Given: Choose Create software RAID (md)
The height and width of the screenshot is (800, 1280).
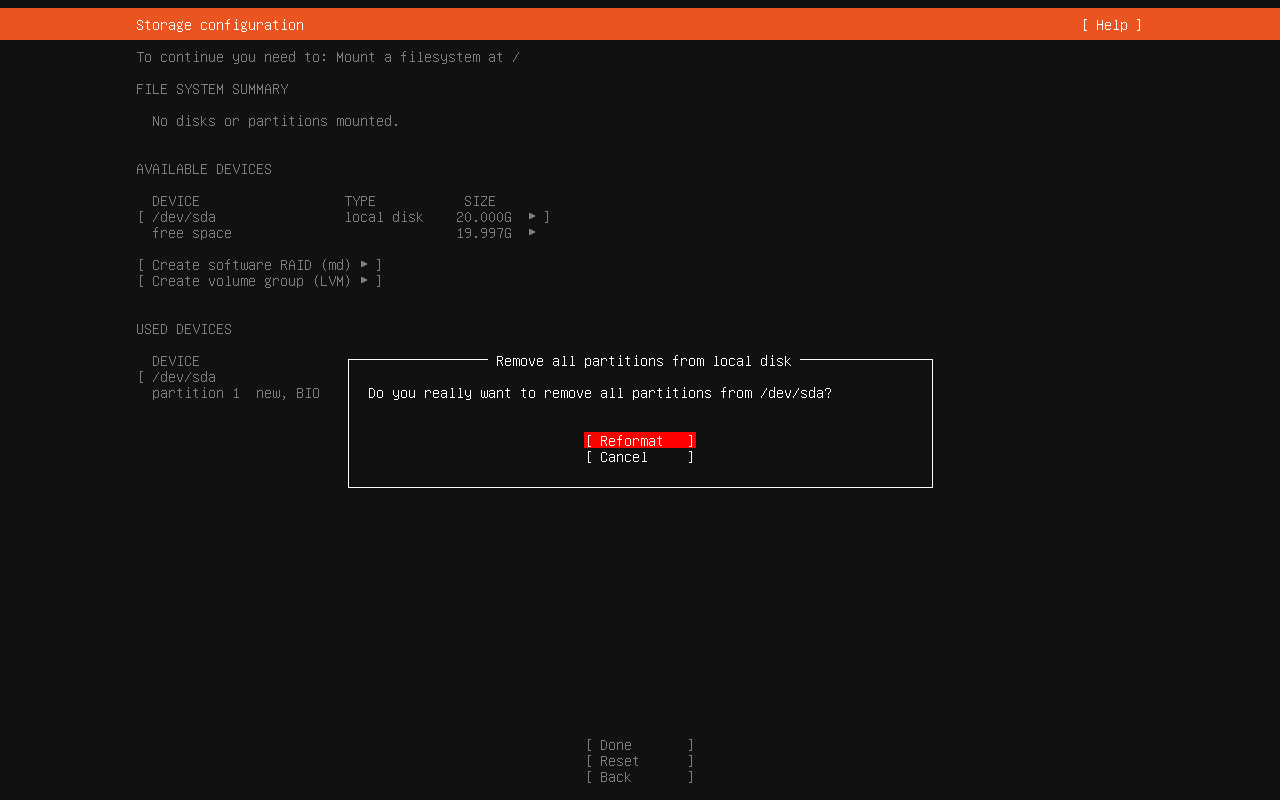Looking at the screenshot, I should click(252, 265).
